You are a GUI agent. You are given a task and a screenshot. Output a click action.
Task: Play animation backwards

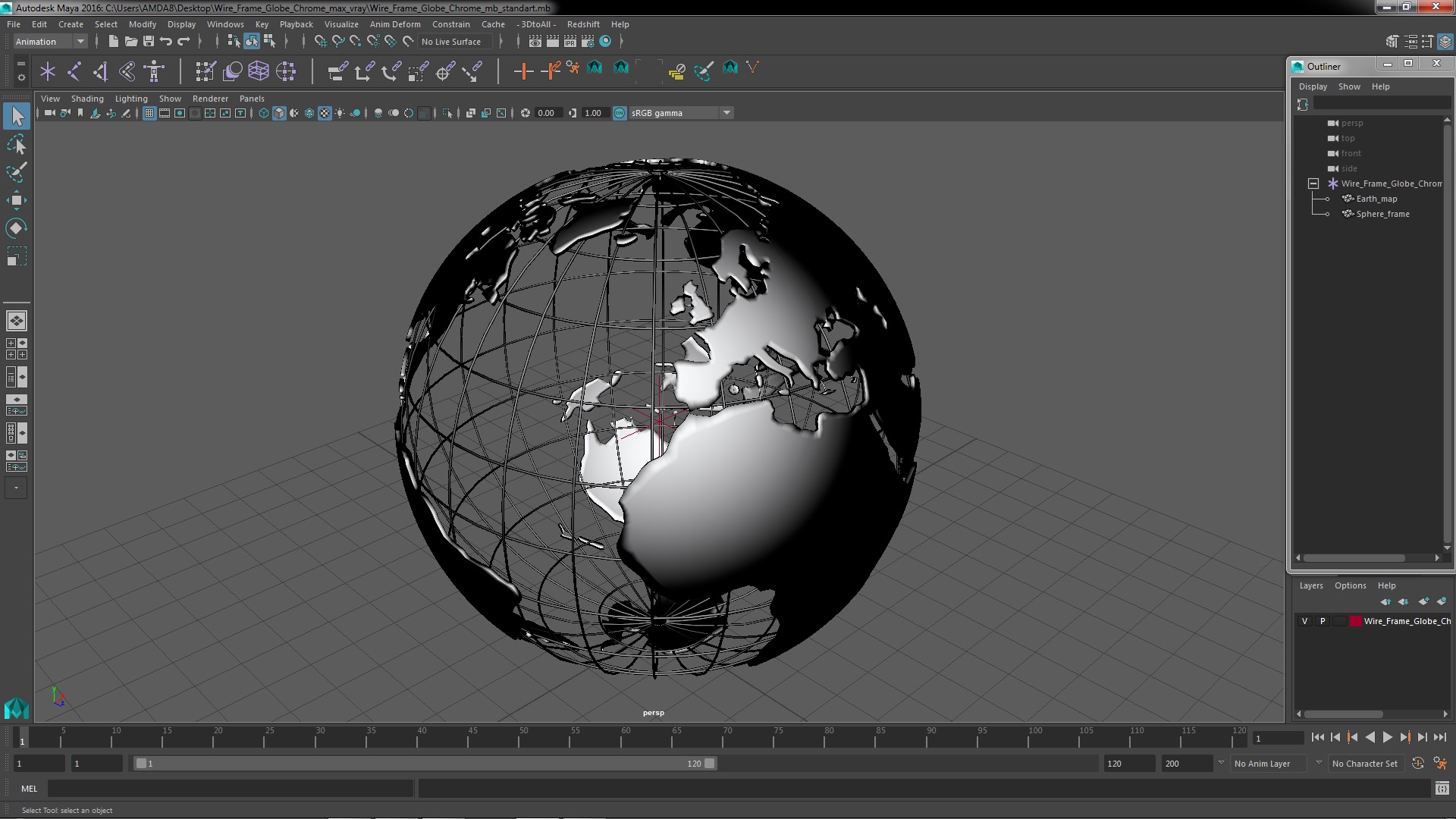coord(1370,737)
